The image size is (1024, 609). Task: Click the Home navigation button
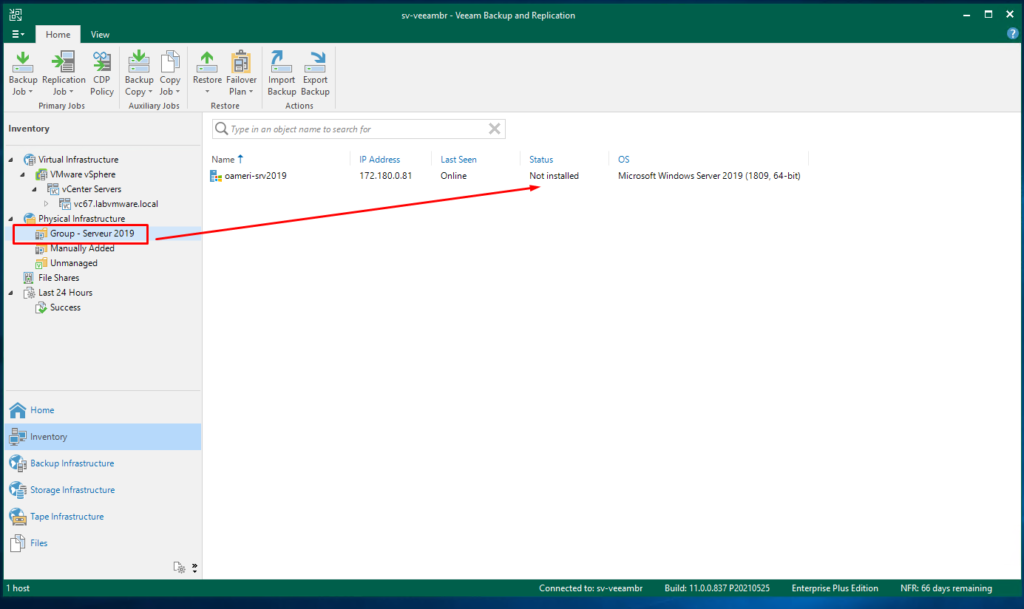[x=40, y=410]
